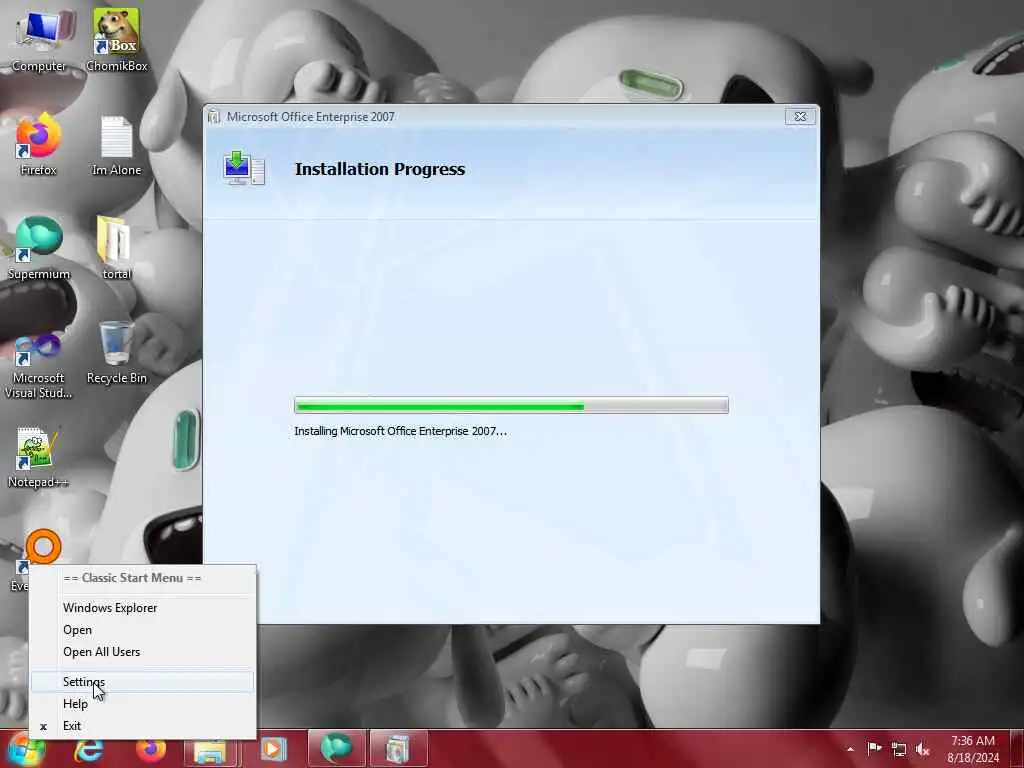
Task: Switch to Office setup taskbar button
Action: (x=399, y=749)
